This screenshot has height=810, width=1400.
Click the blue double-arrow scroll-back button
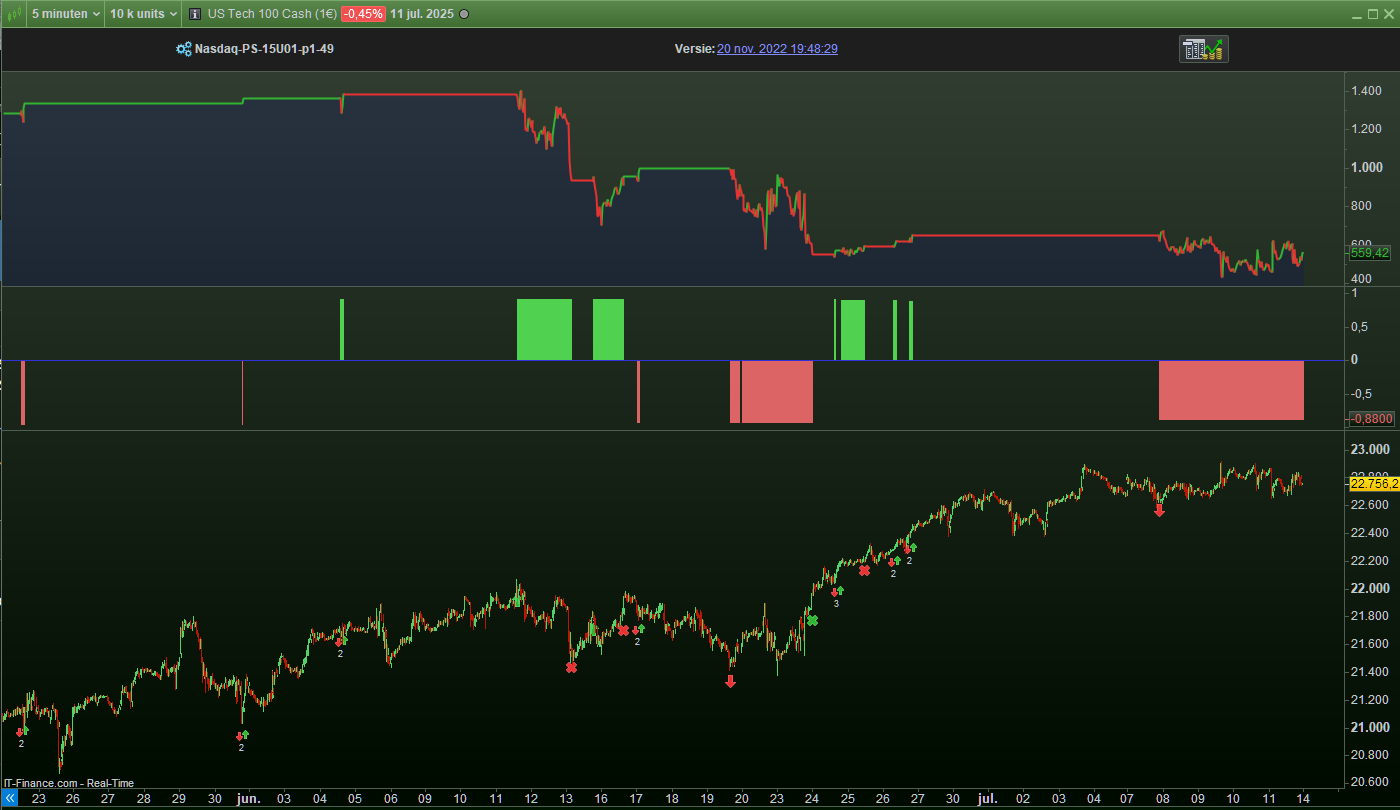tap(9, 799)
